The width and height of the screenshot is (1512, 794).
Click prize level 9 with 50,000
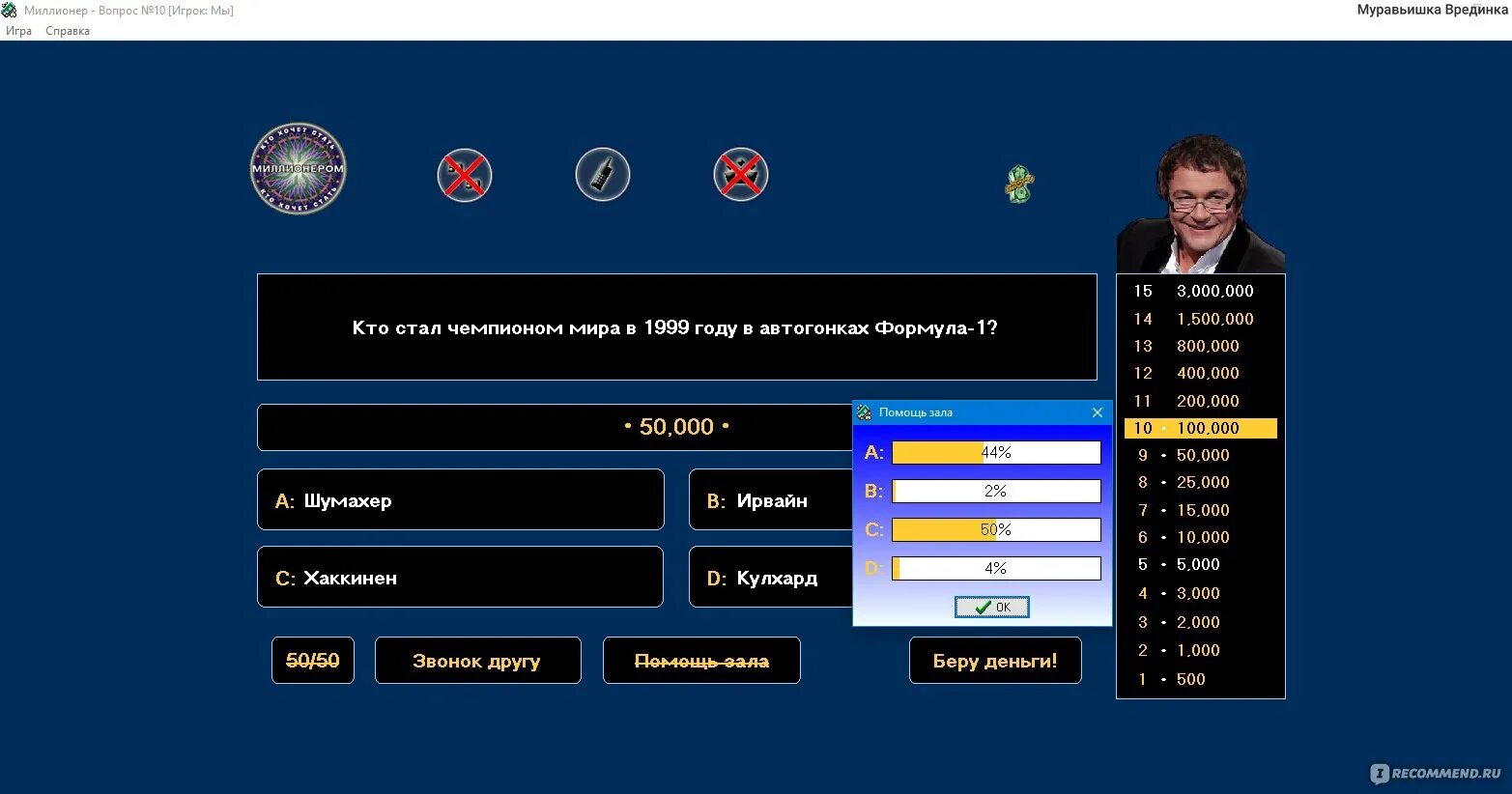pyautogui.click(x=1201, y=455)
